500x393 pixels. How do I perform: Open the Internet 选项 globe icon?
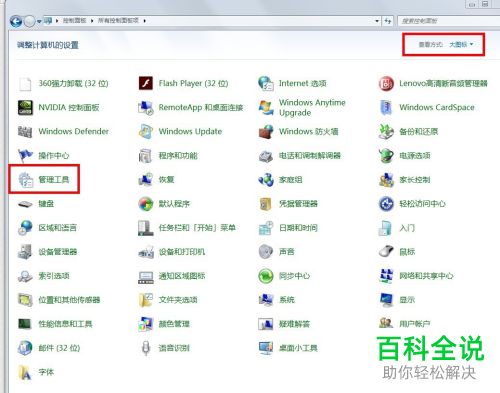266,83
